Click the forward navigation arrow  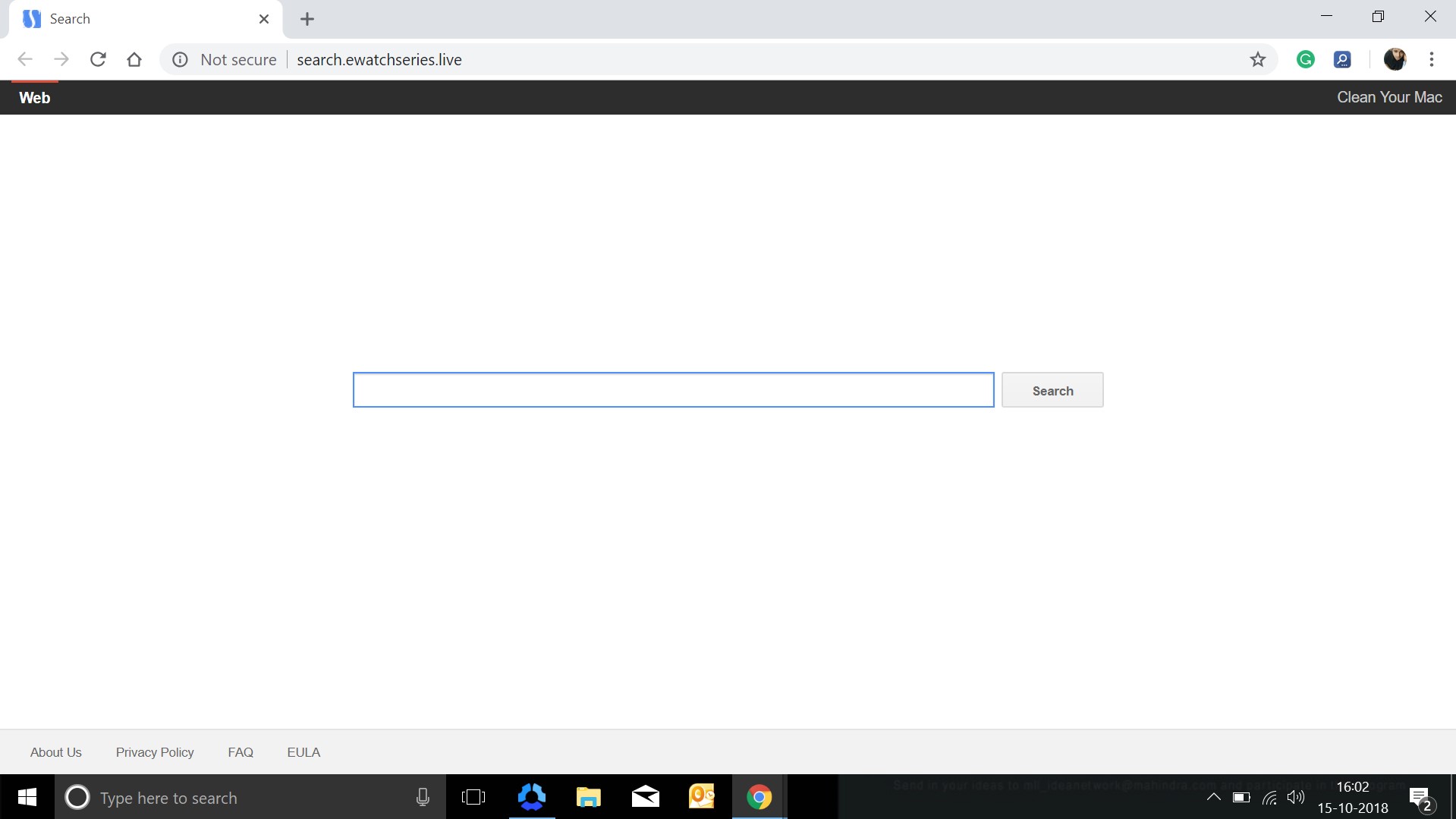tap(61, 59)
